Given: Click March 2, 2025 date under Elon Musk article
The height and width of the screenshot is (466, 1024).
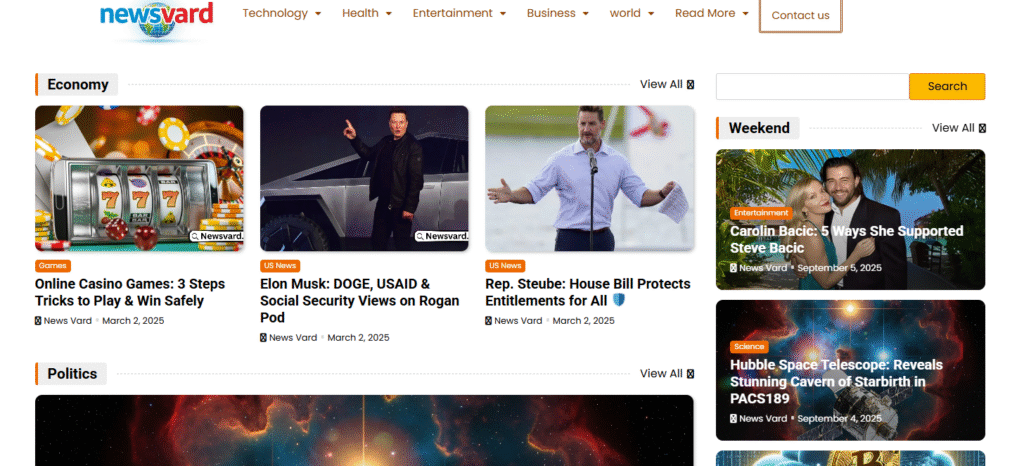Looking at the screenshot, I should 359,337.
